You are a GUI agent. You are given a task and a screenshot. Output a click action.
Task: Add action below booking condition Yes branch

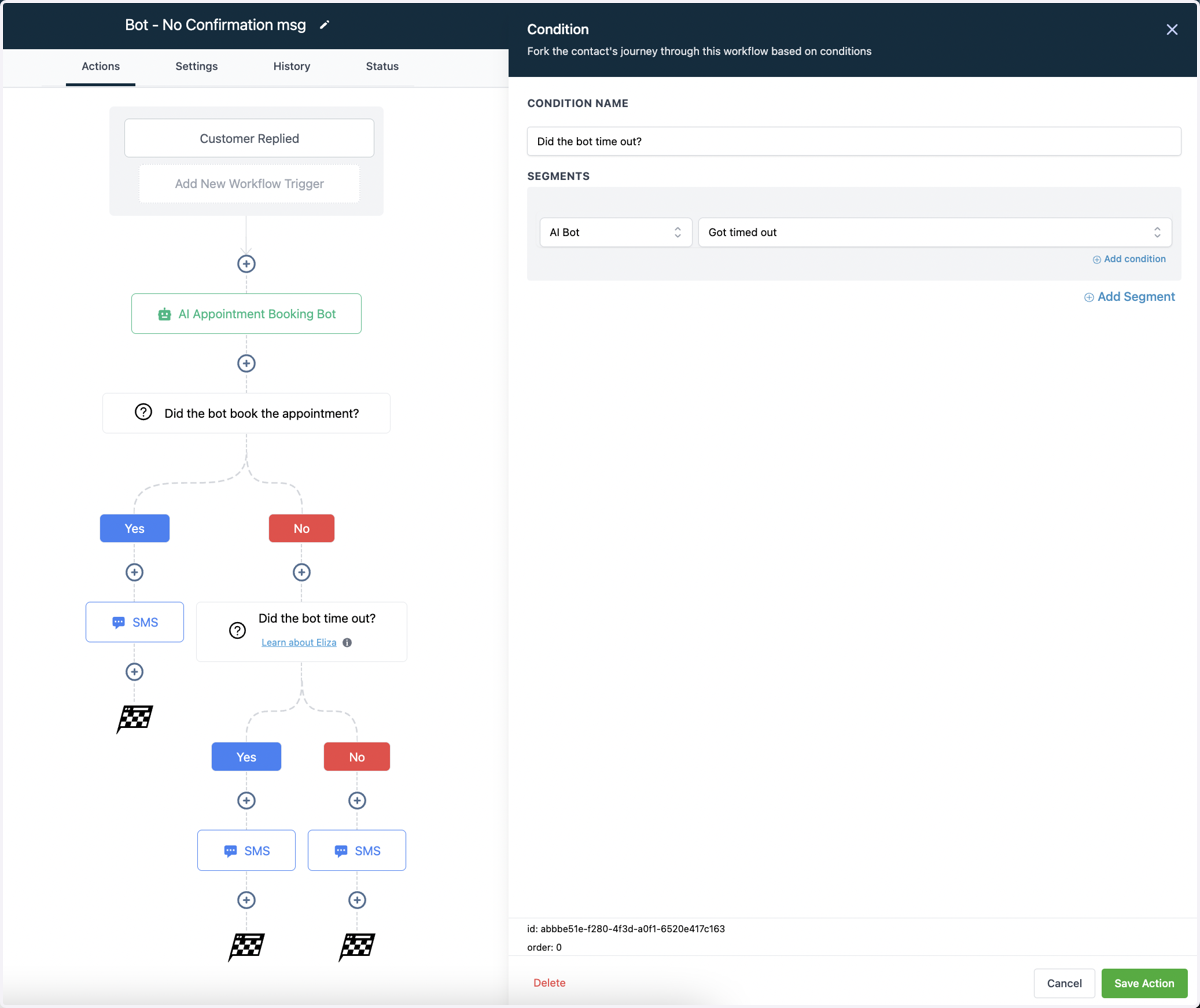(135, 572)
